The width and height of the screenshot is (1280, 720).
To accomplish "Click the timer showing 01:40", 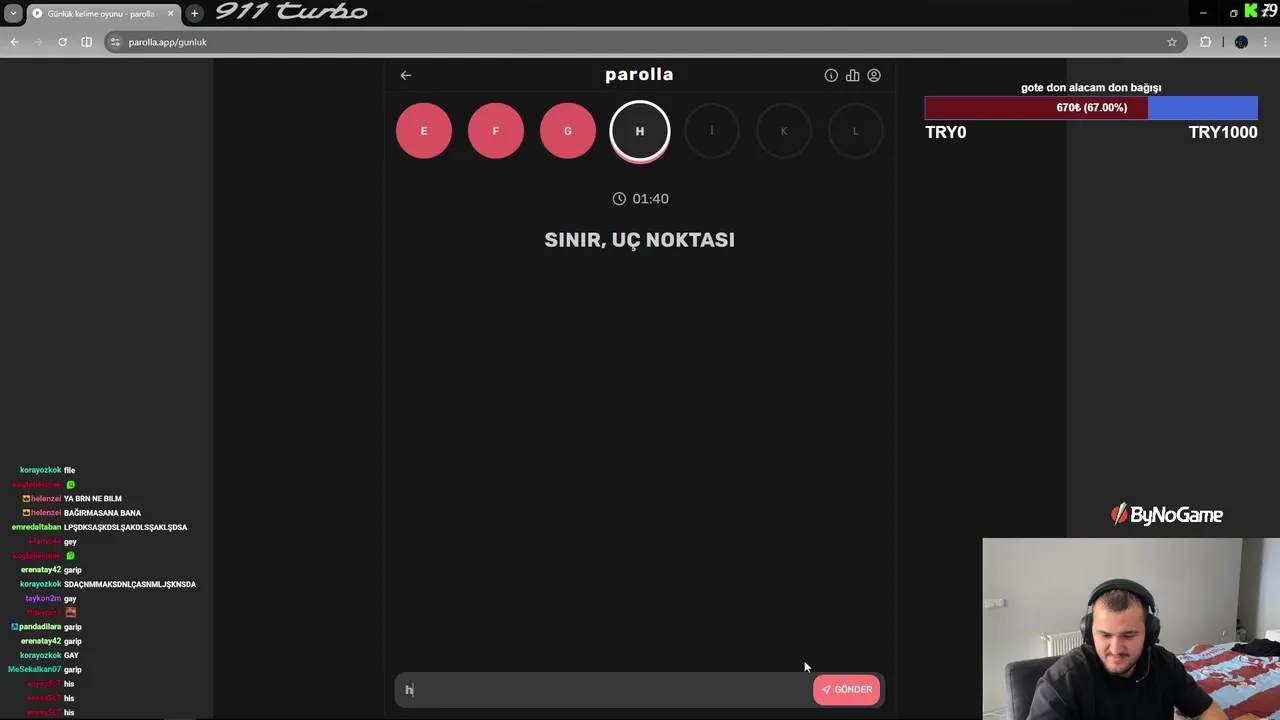I will click(640, 199).
